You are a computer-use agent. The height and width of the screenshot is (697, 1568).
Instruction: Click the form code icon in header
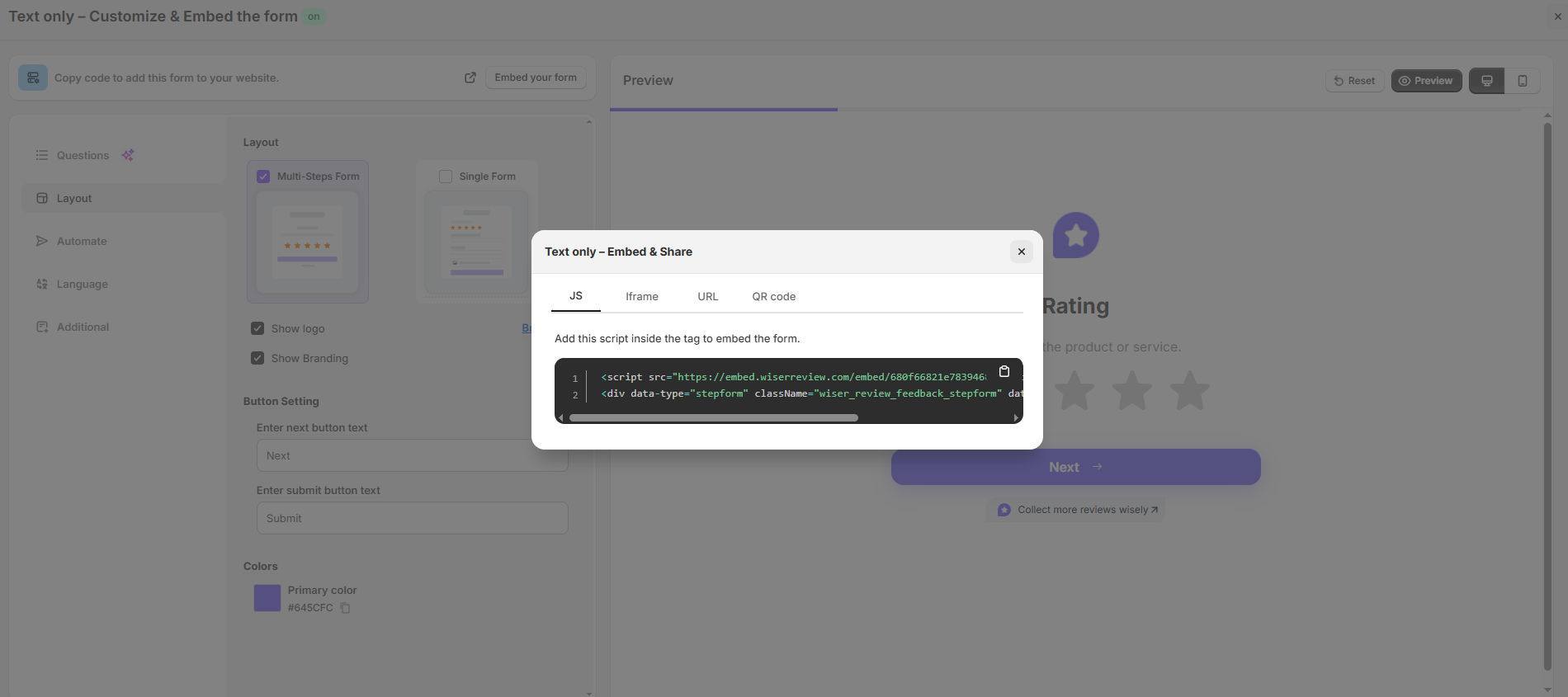(x=33, y=78)
